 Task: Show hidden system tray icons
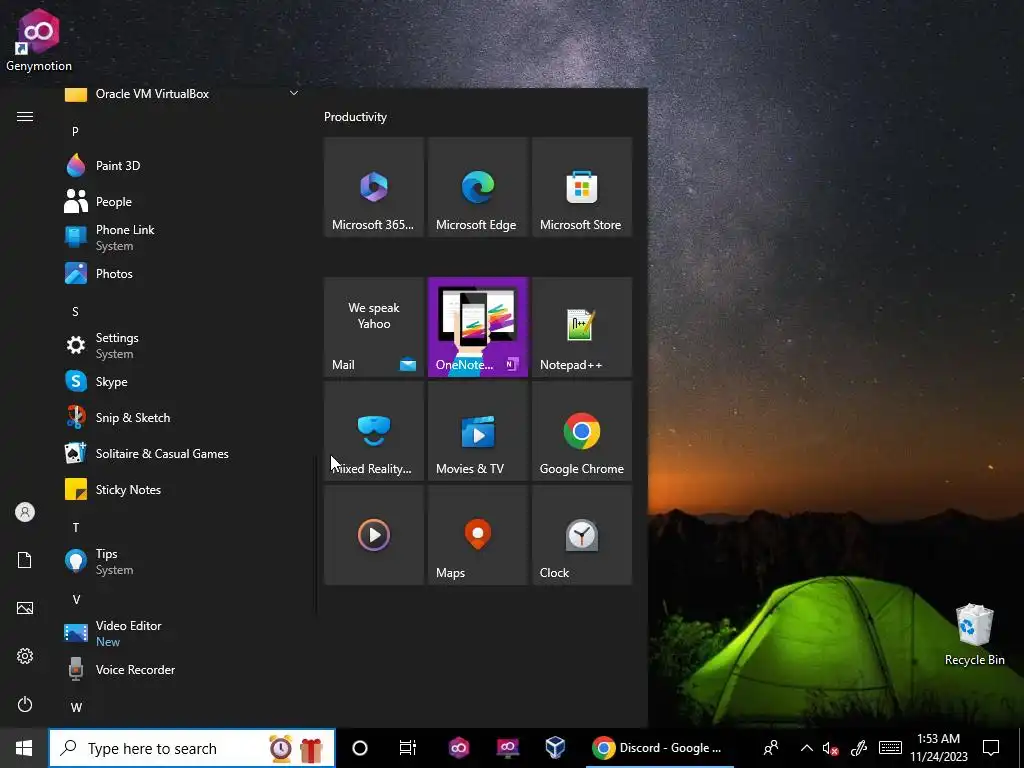807,748
